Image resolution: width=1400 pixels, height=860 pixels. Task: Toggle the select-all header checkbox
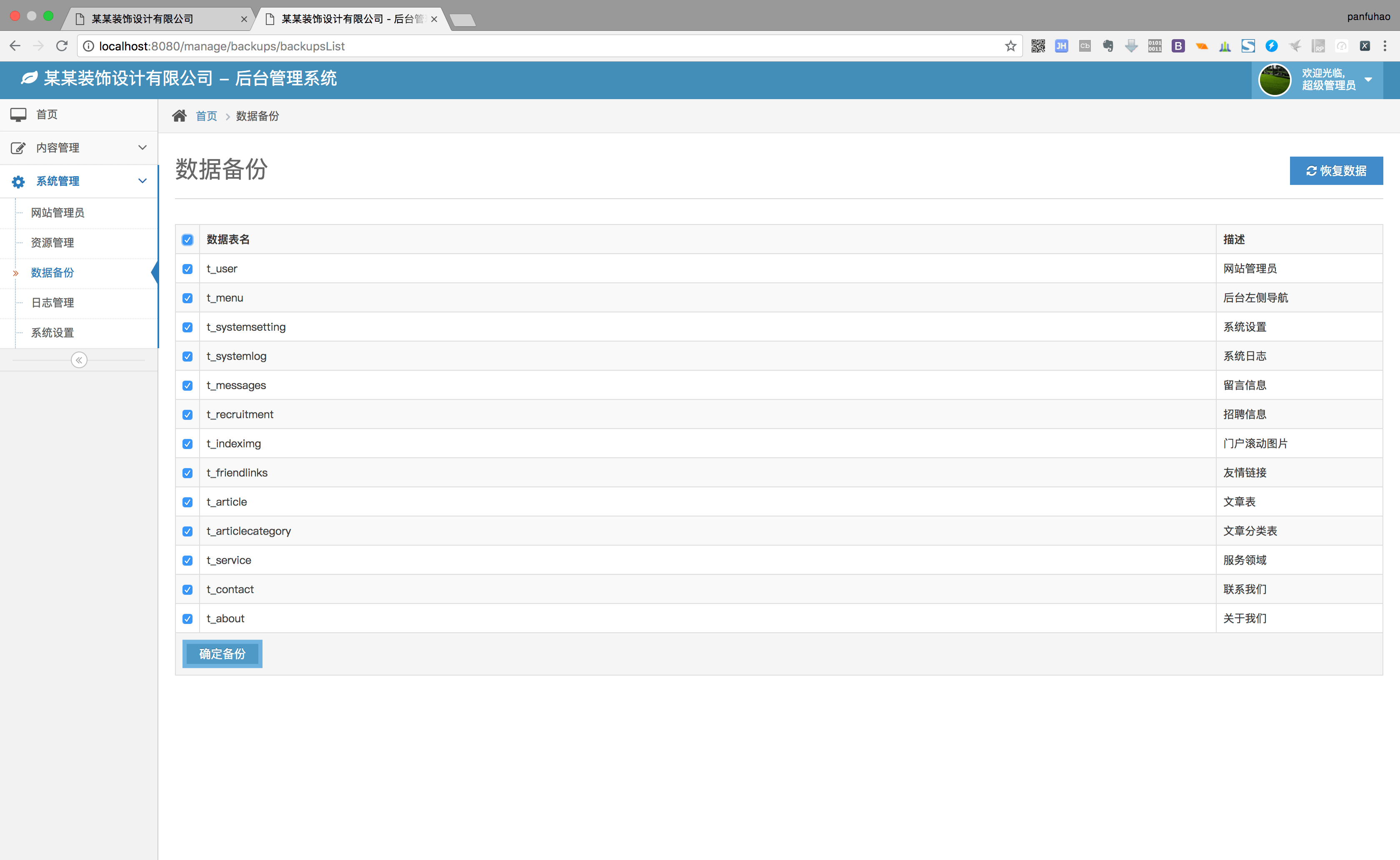point(187,239)
